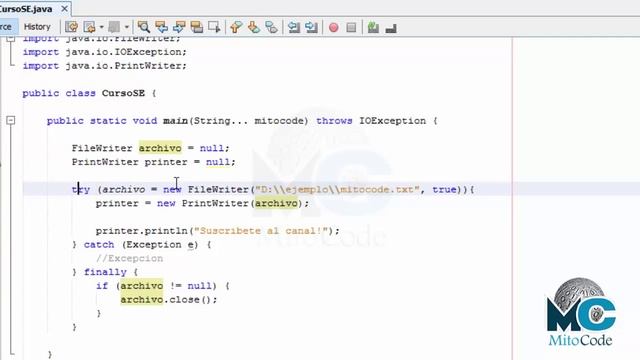Click the 'finally' keyword
The image size is (640, 360).
click(x=105, y=272)
